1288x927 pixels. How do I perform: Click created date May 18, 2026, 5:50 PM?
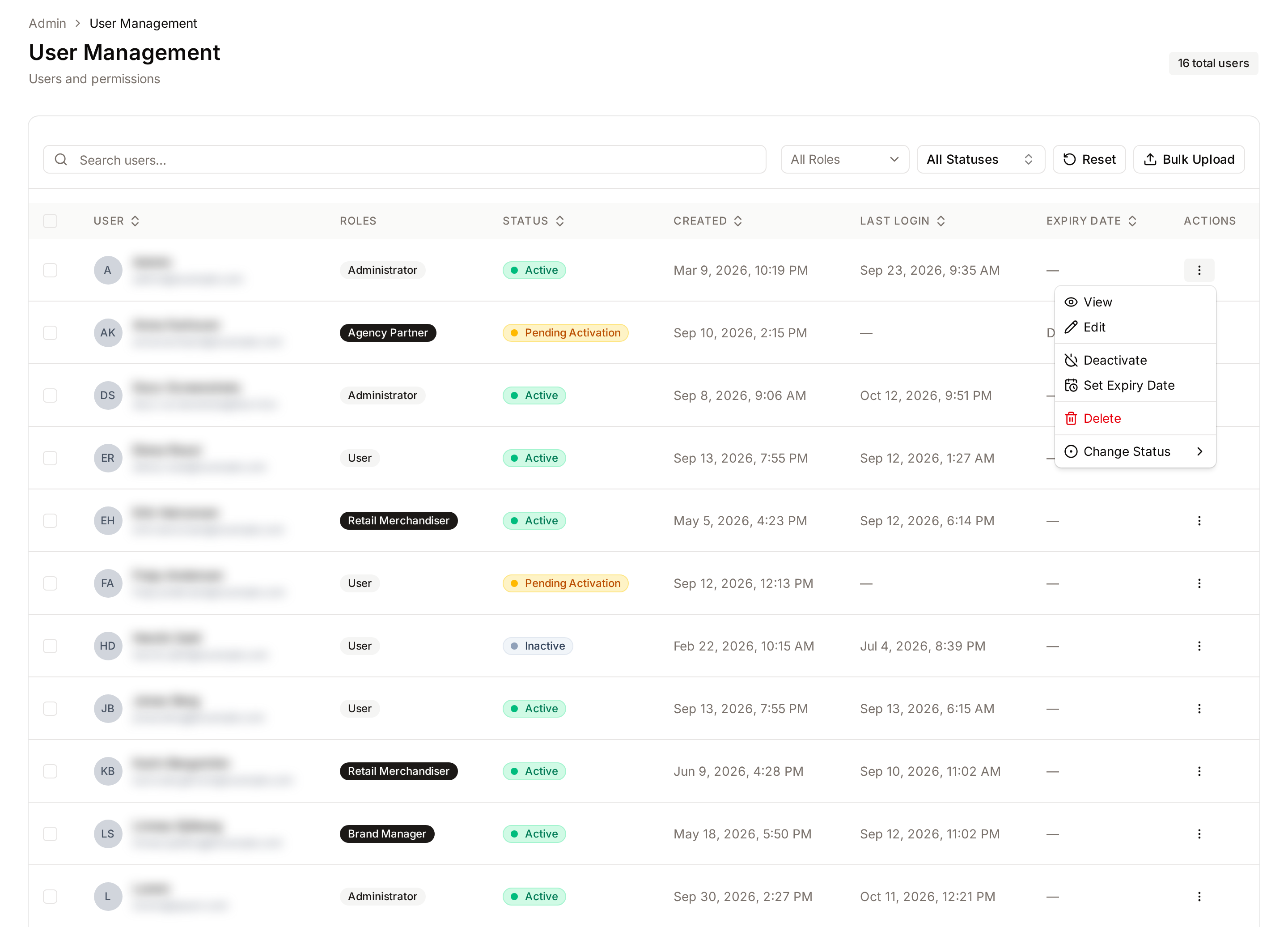[742, 834]
